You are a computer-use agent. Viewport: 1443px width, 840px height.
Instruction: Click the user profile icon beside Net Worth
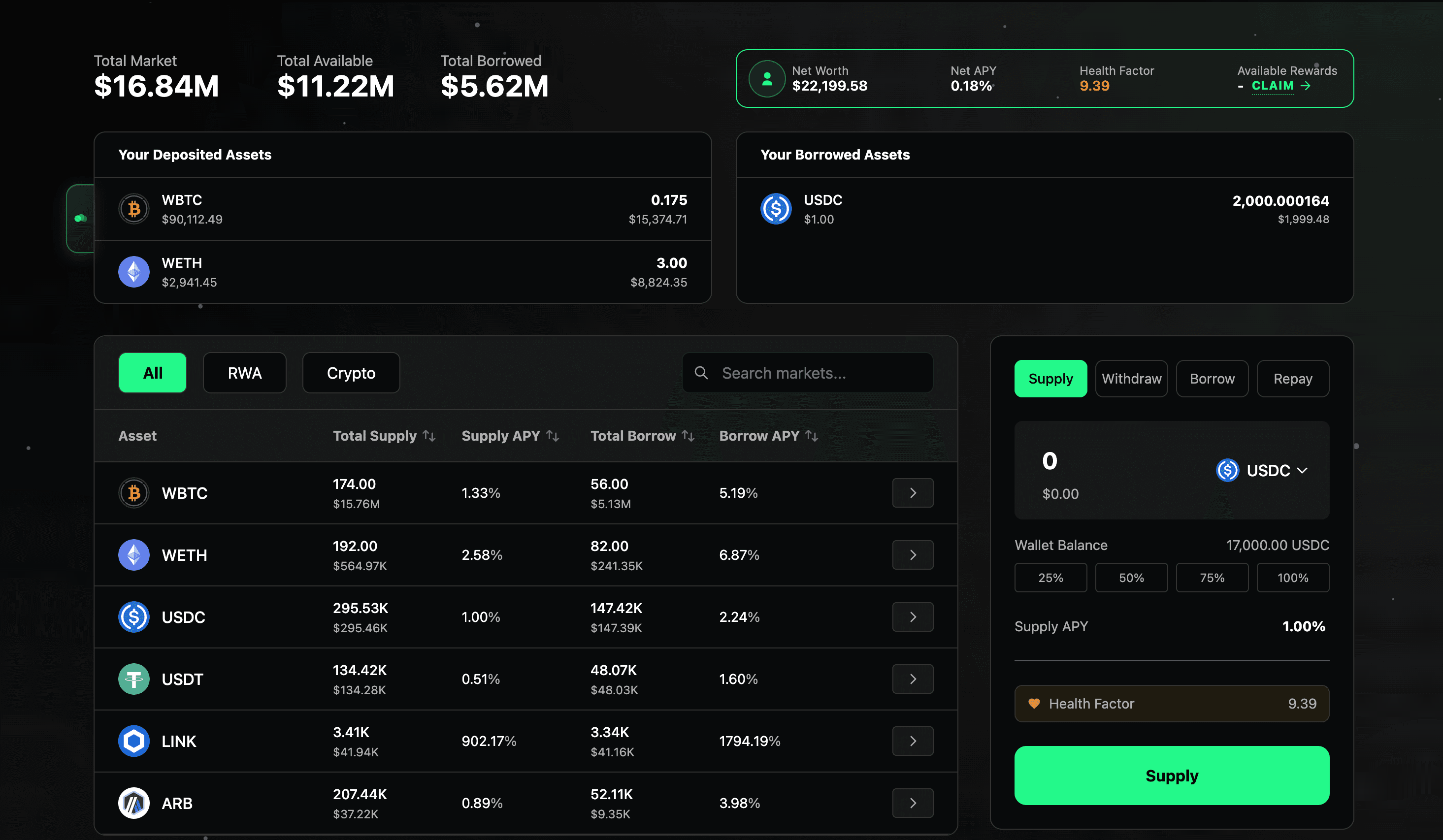pos(767,78)
